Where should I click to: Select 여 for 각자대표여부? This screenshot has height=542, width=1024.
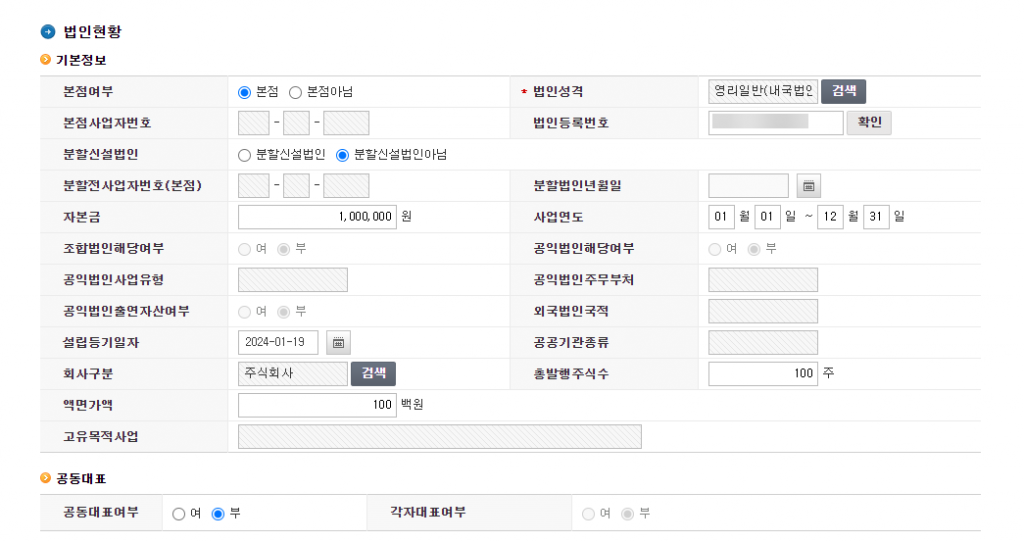588,514
